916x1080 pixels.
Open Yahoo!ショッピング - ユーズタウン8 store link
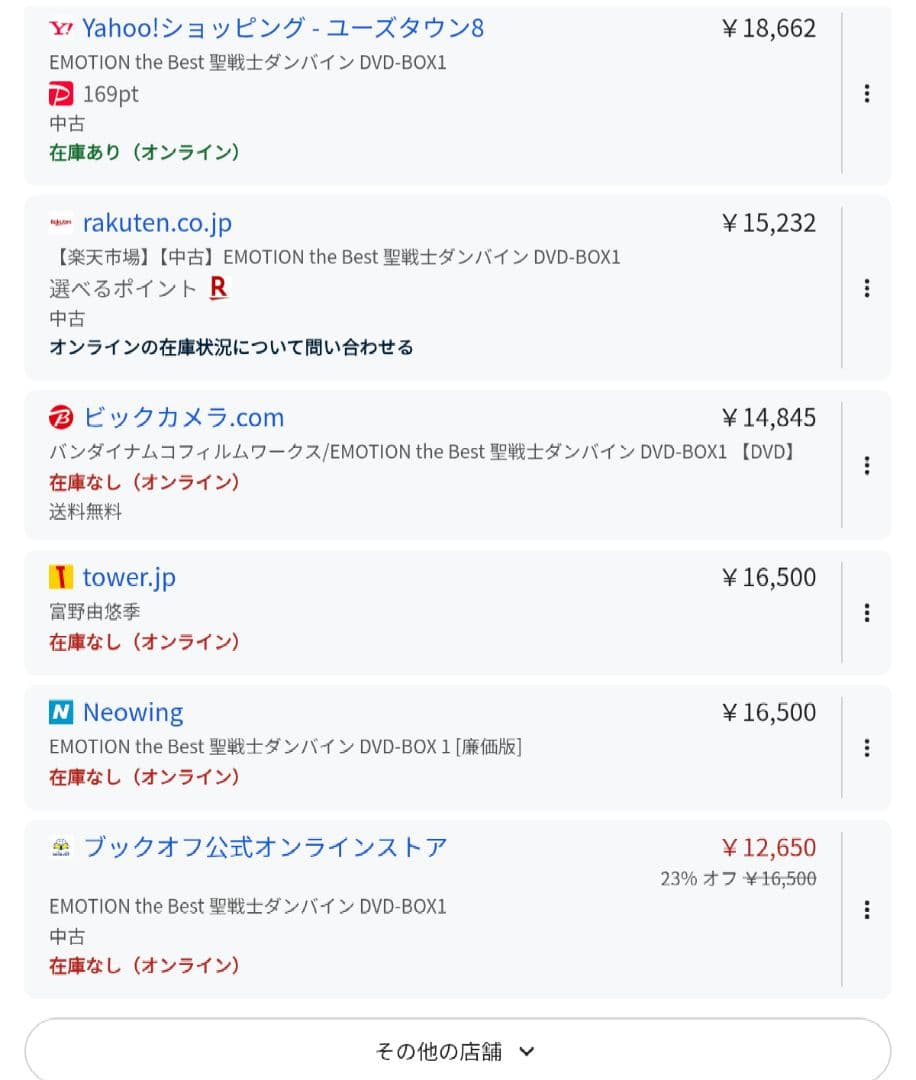[x=283, y=28]
